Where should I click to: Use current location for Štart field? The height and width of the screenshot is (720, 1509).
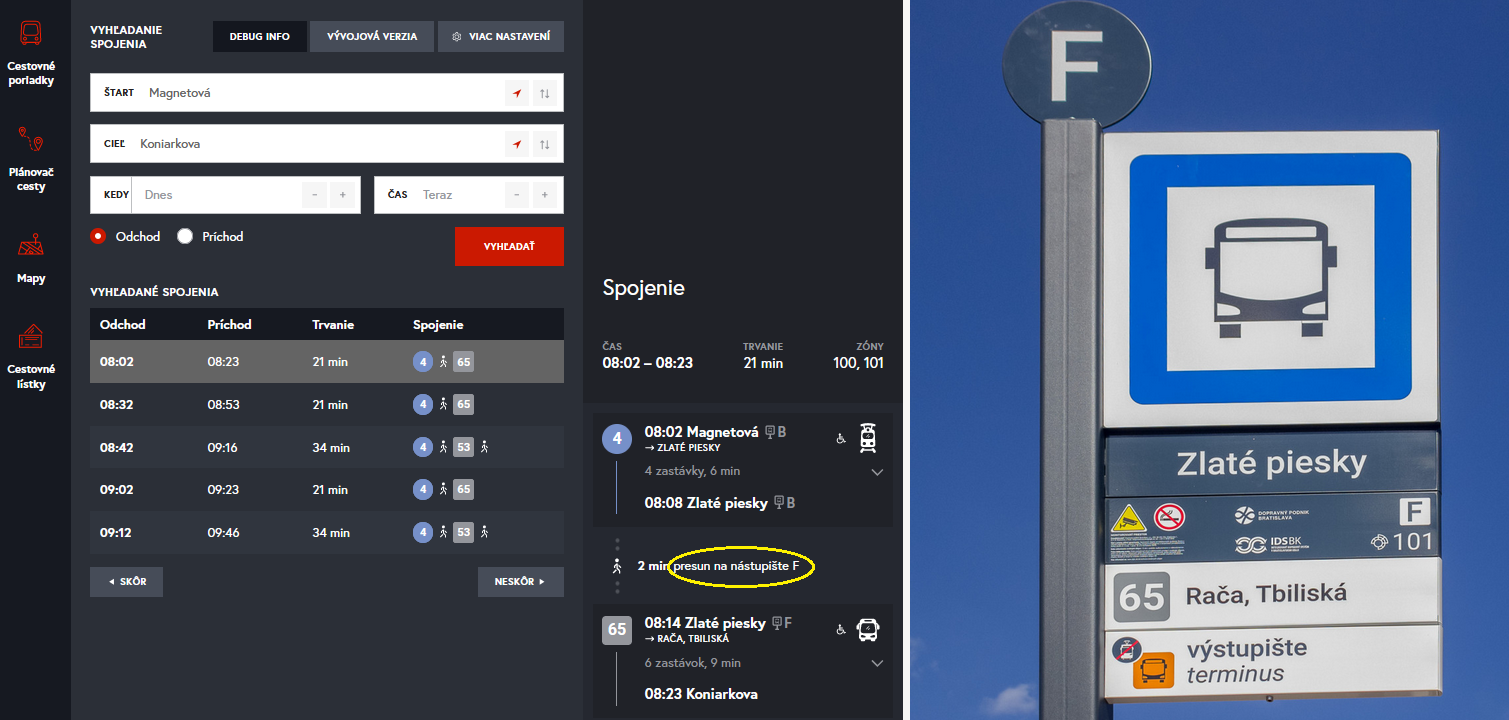pyautogui.click(x=517, y=93)
